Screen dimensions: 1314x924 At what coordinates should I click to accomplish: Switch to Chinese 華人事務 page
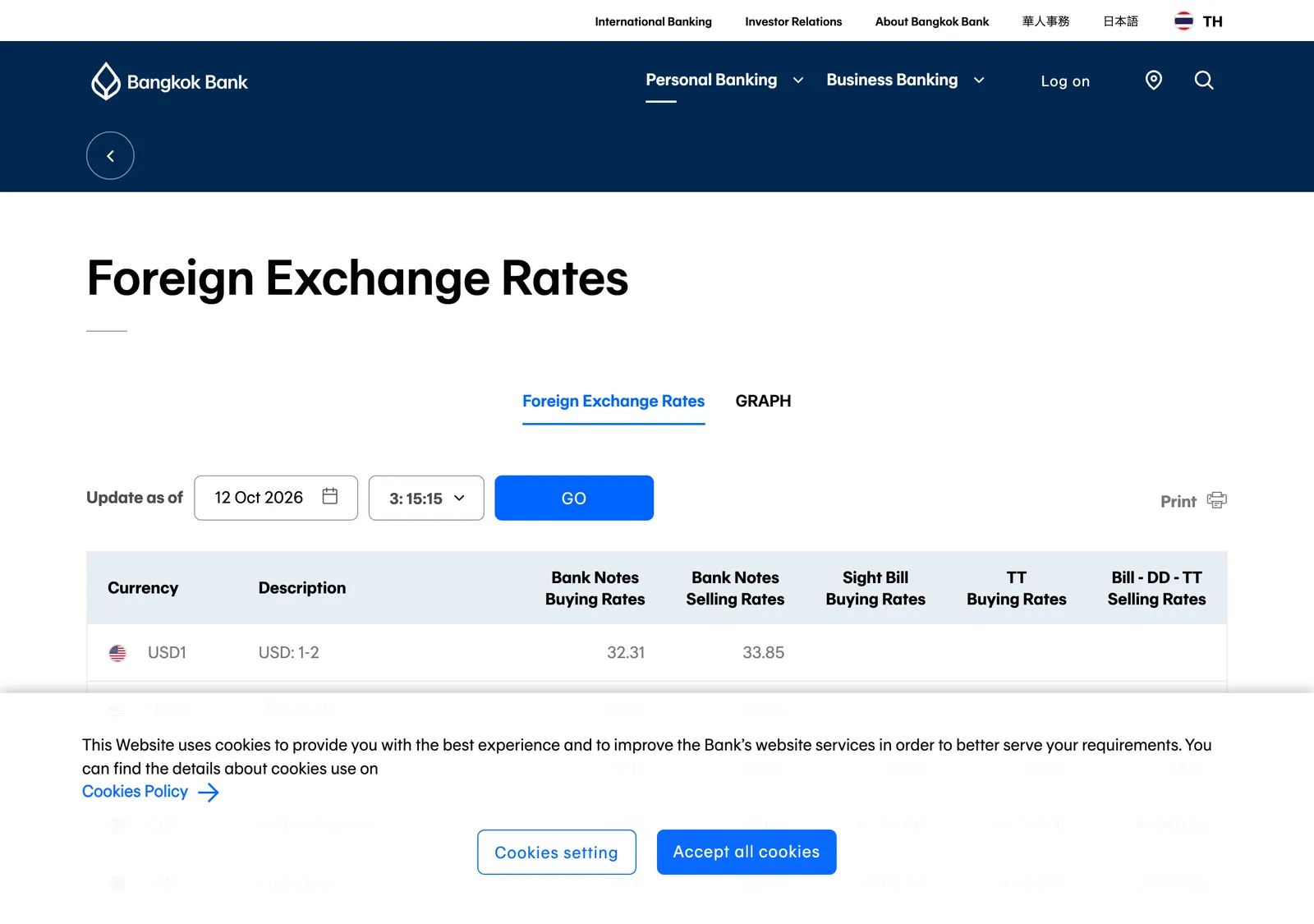1045,21
